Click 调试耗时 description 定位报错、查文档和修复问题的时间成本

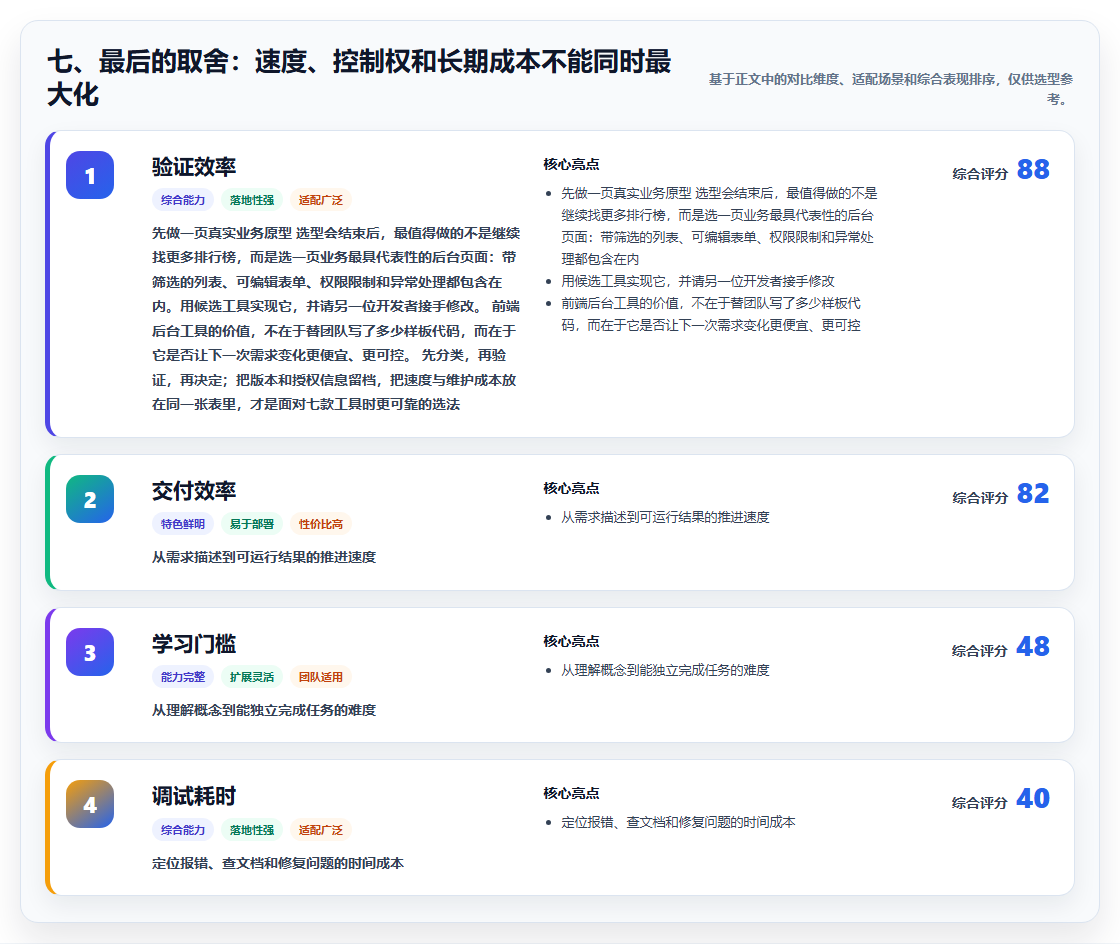click(278, 863)
